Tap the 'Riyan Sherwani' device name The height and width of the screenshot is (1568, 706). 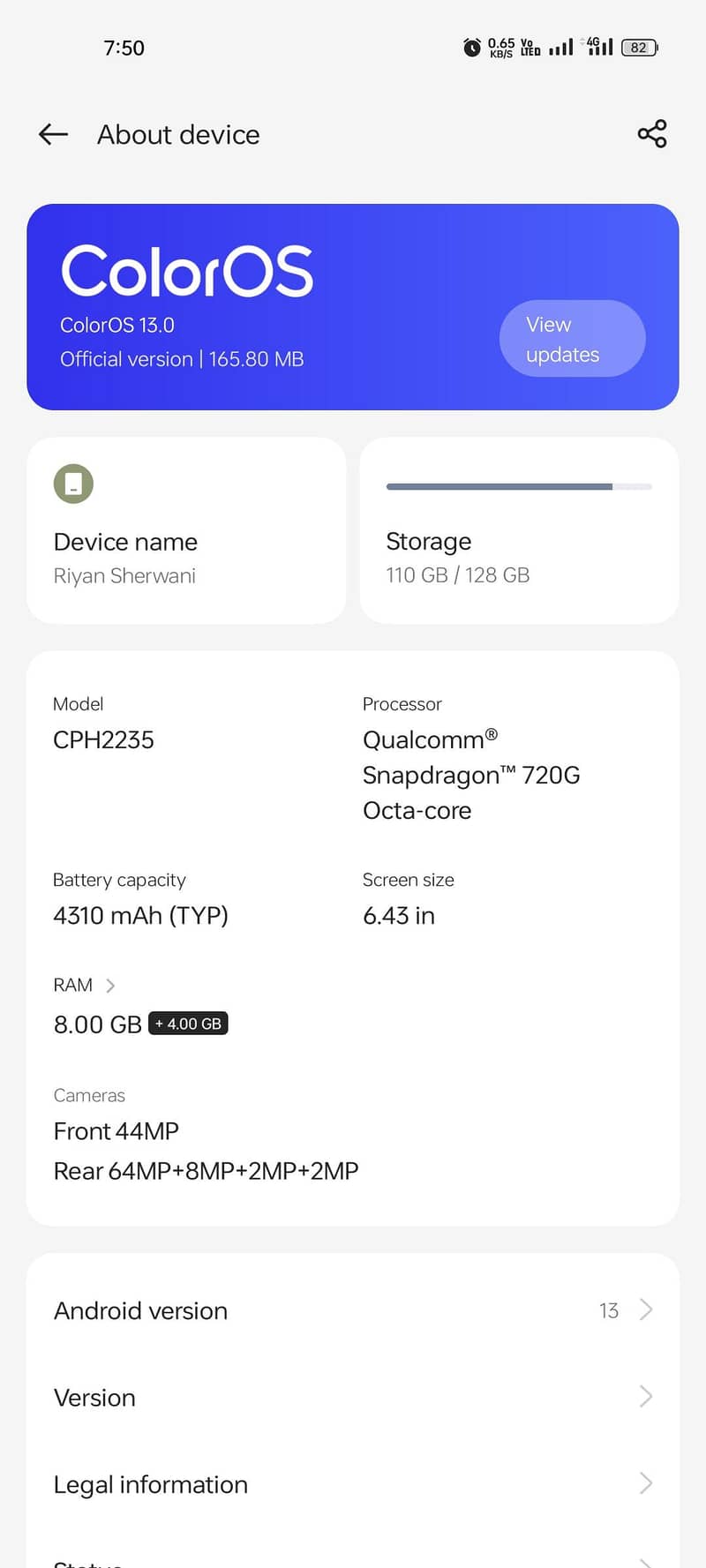tap(124, 575)
